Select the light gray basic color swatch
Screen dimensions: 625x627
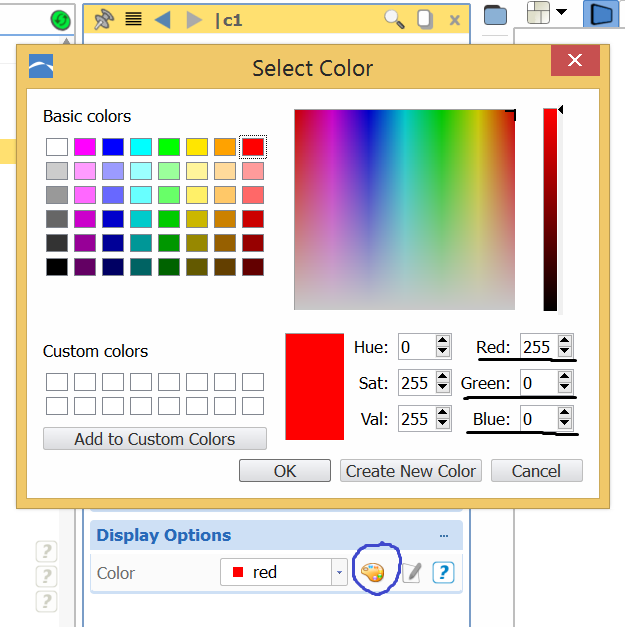(57, 171)
